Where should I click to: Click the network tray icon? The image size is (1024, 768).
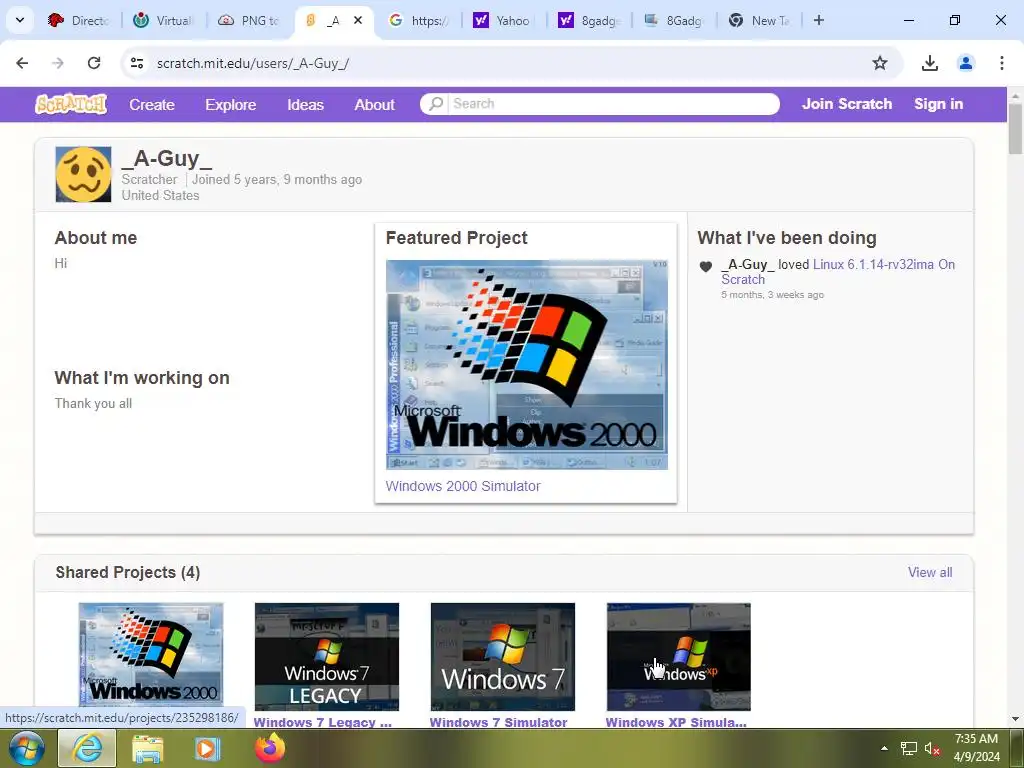908,748
